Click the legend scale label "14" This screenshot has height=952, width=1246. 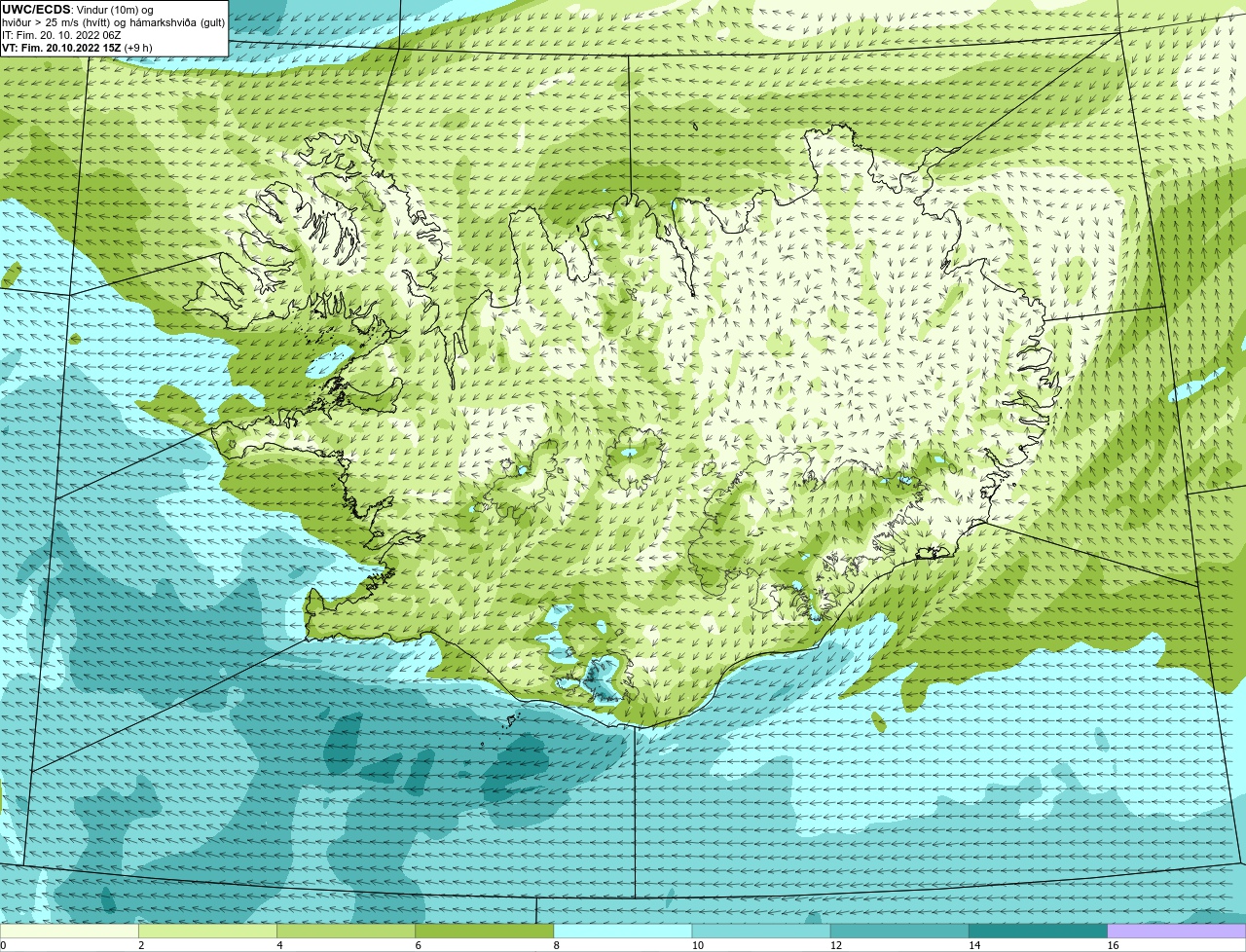point(973,945)
